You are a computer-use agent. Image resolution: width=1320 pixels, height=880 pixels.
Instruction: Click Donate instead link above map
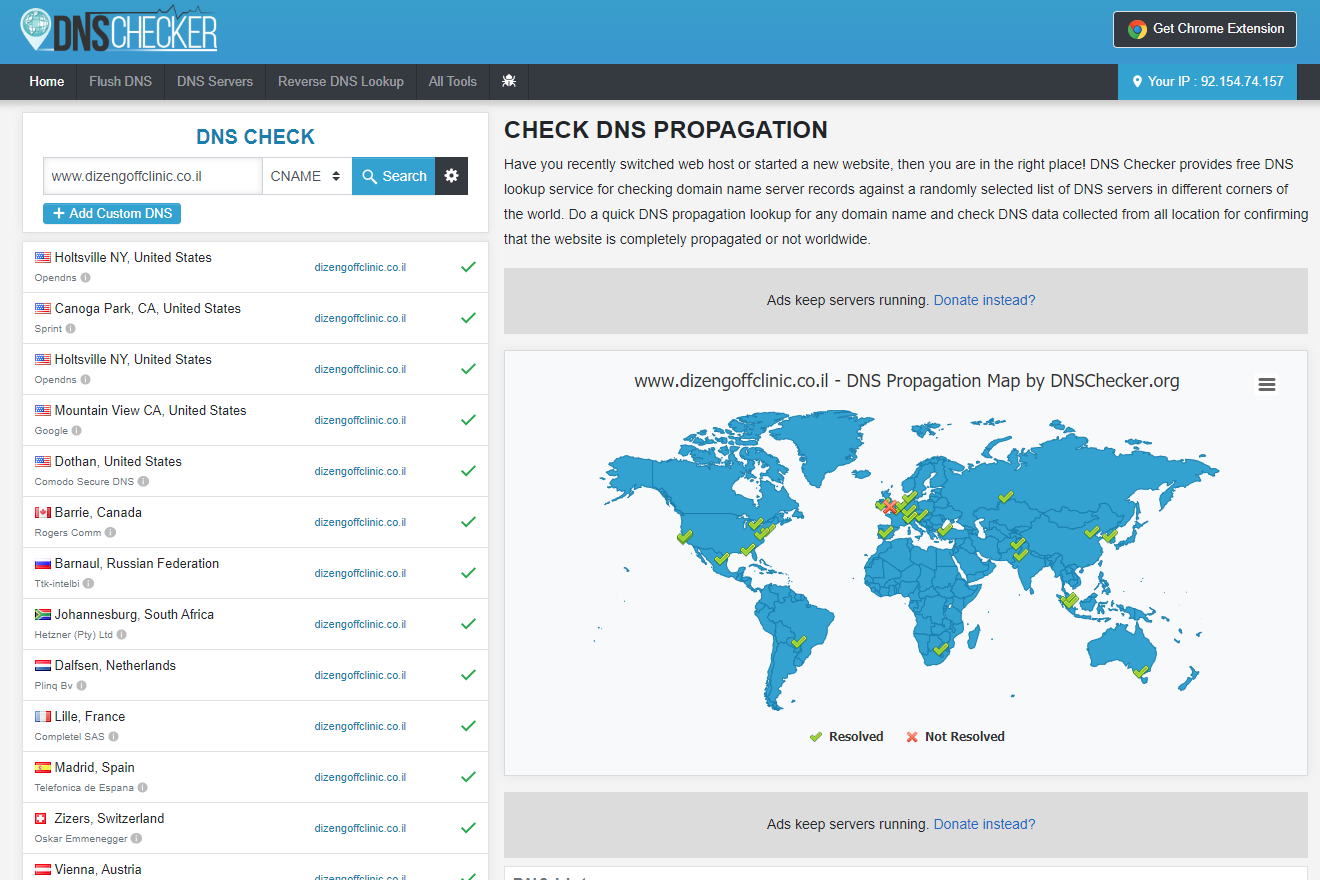click(x=984, y=300)
